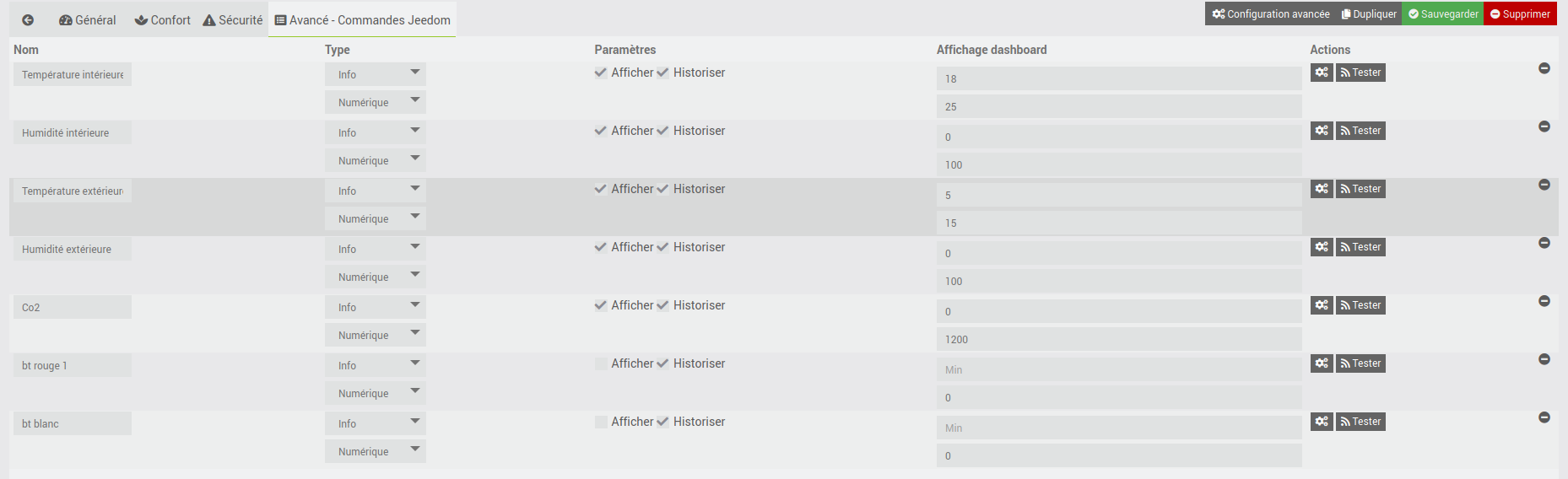Open gear settings for Humidité extérieure command
Screen dimensions: 1568x479
click(x=1322, y=247)
